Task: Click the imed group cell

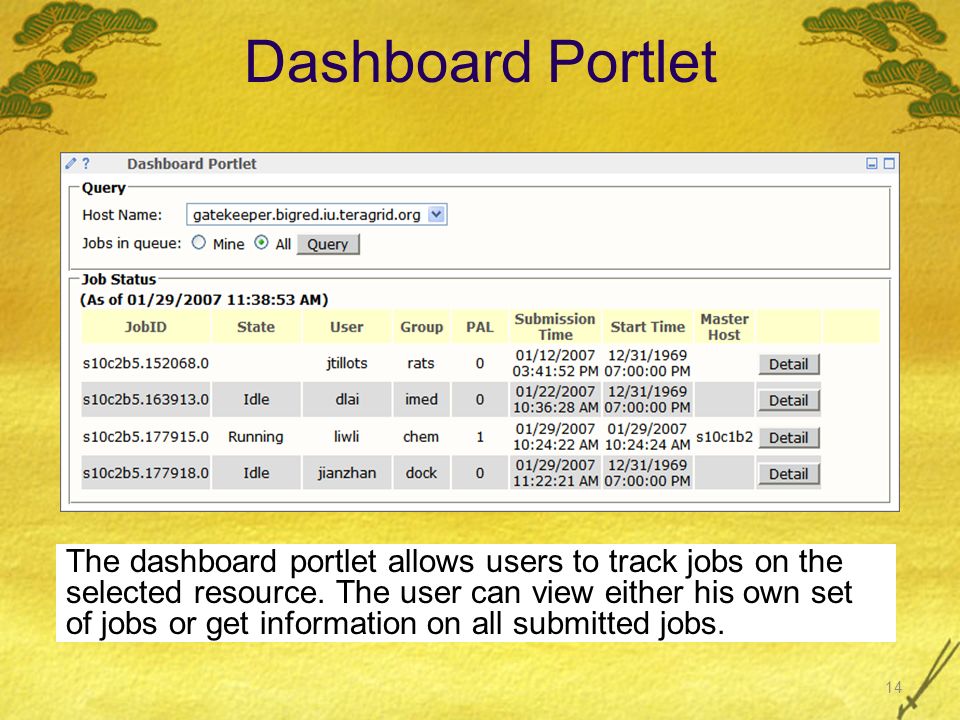Action: 421,399
